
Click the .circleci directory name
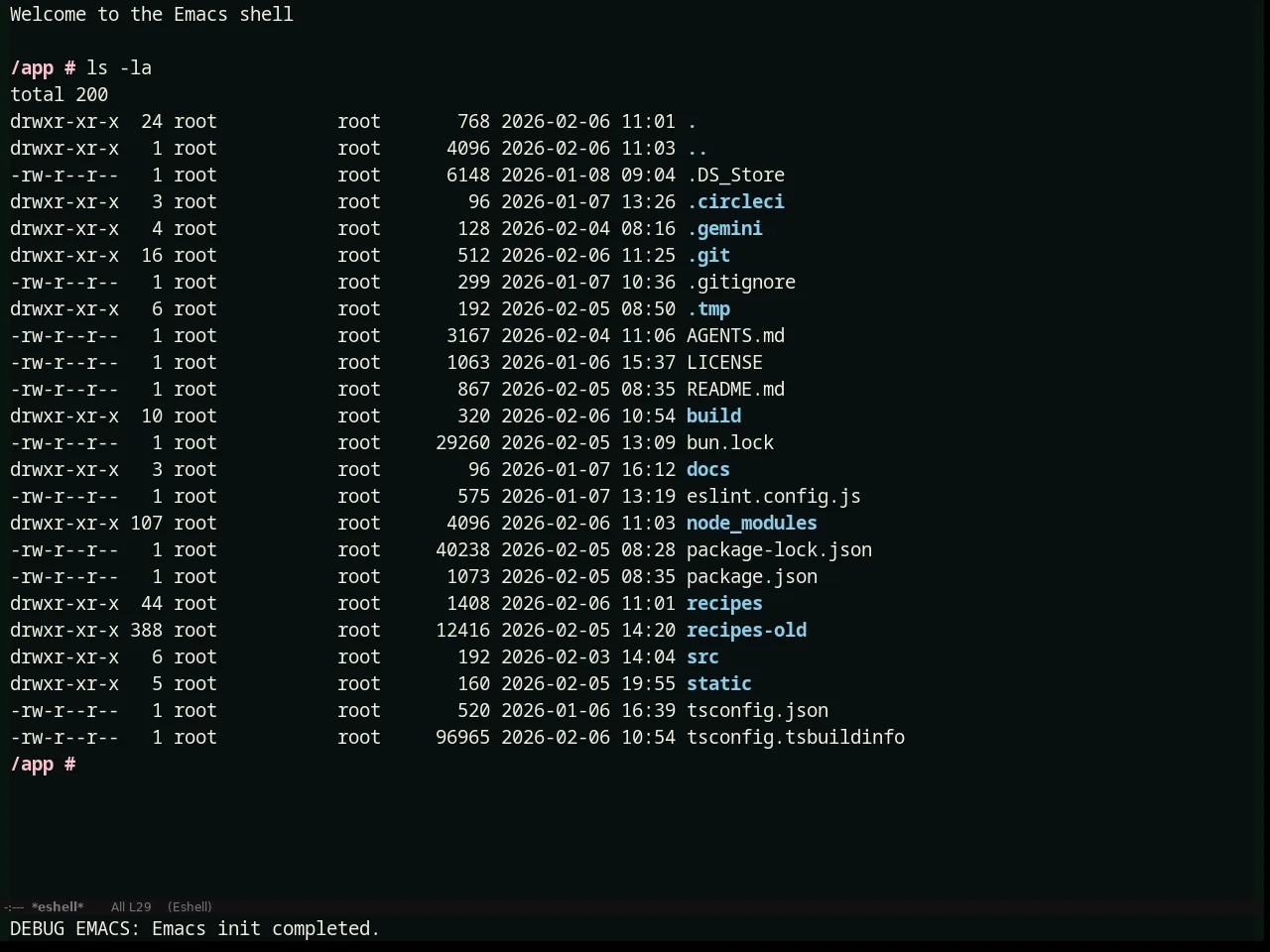pos(735,201)
